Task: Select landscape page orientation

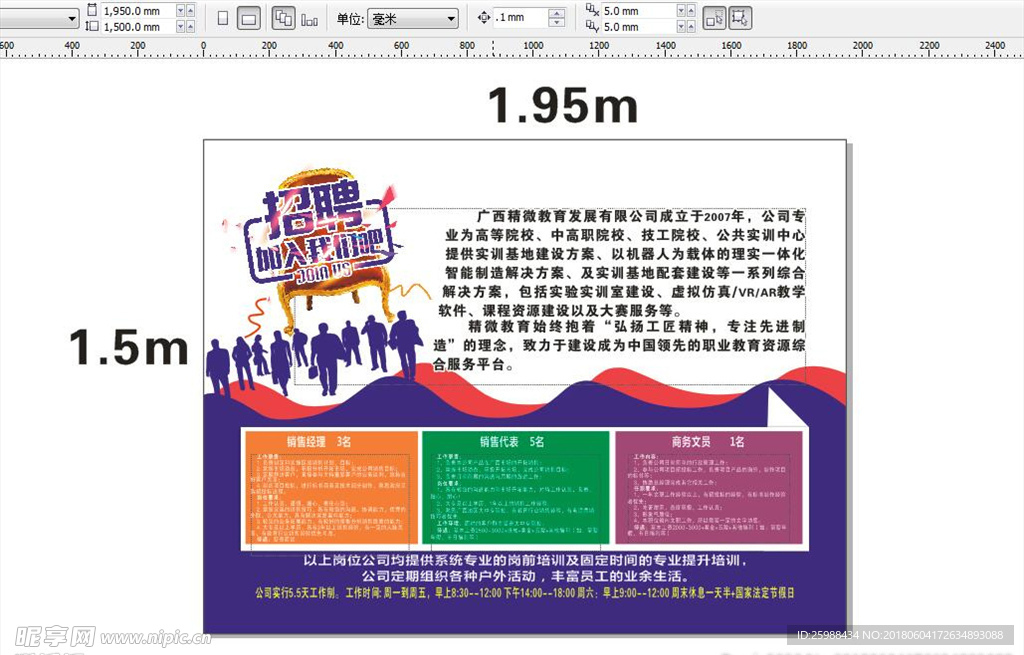Action: click(249, 18)
